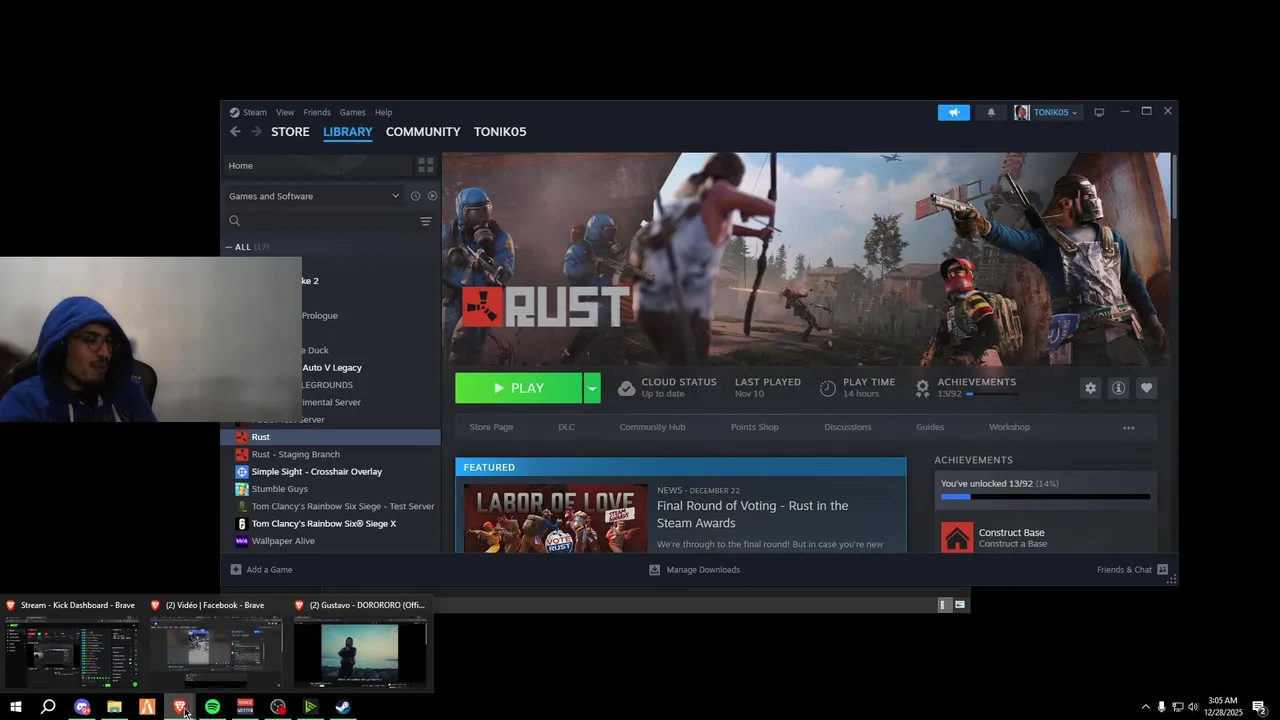The width and height of the screenshot is (1280, 720).
Task: Go to the STORE tab
Action: tap(290, 131)
